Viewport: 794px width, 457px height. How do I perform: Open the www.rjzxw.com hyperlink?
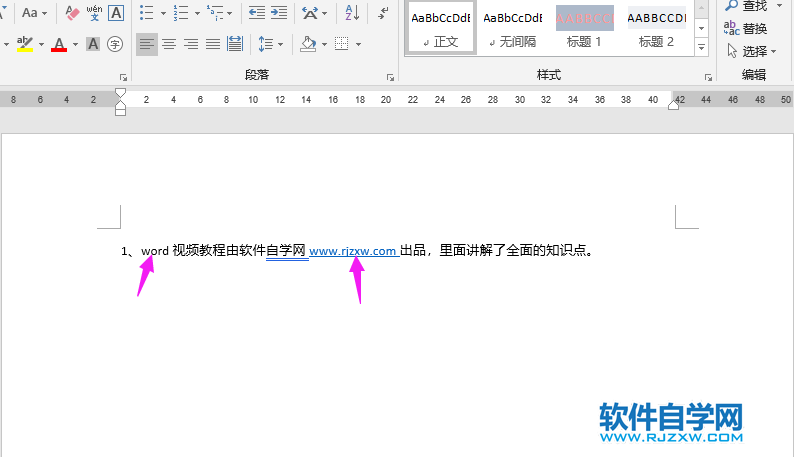[352, 251]
